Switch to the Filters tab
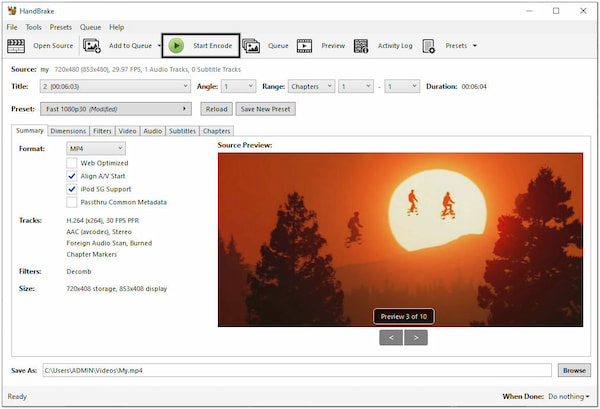 [x=102, y=131]
